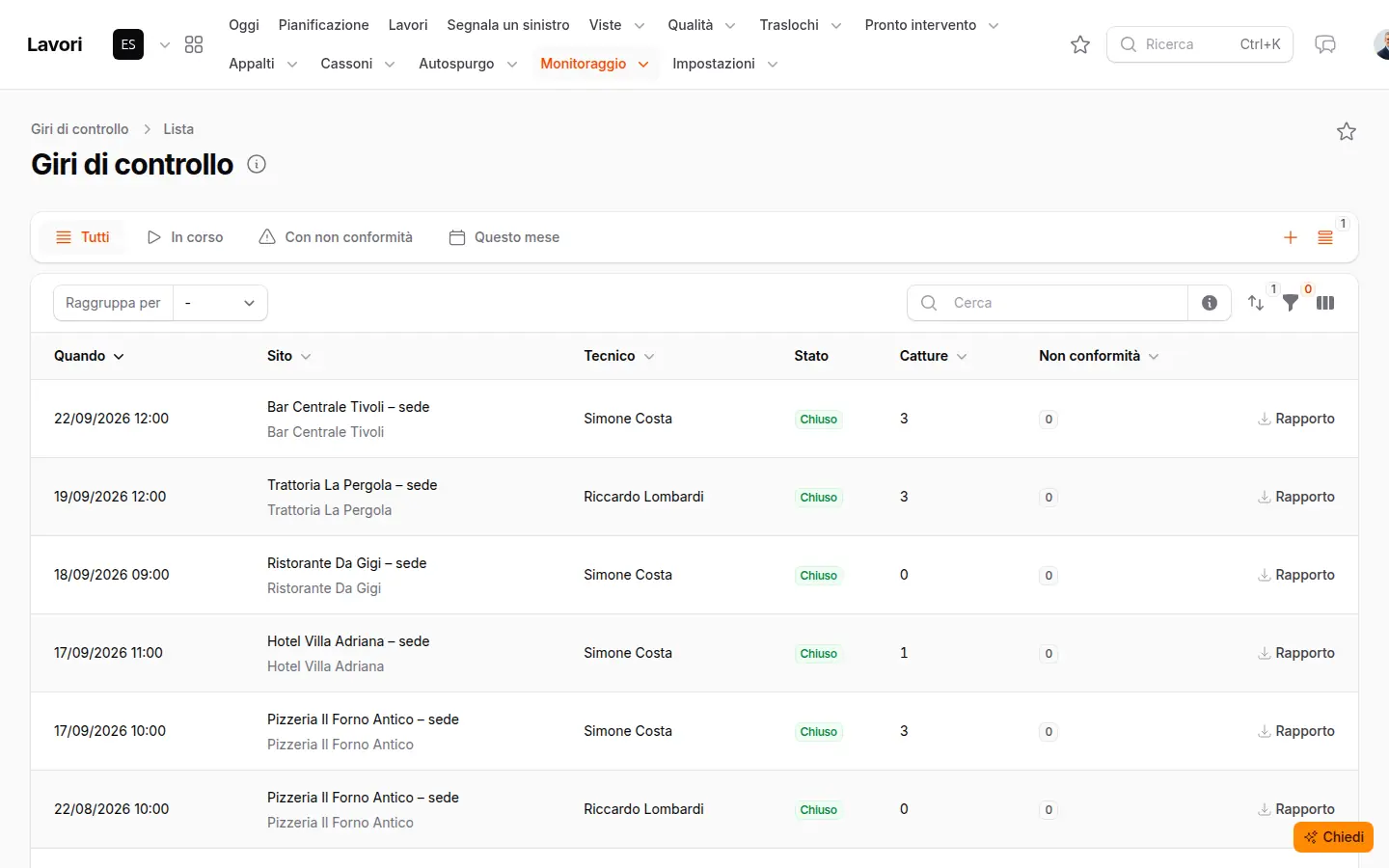Sort by the Quando column header
Viewport: 1389px width, 868px height.
click(89, 356)
